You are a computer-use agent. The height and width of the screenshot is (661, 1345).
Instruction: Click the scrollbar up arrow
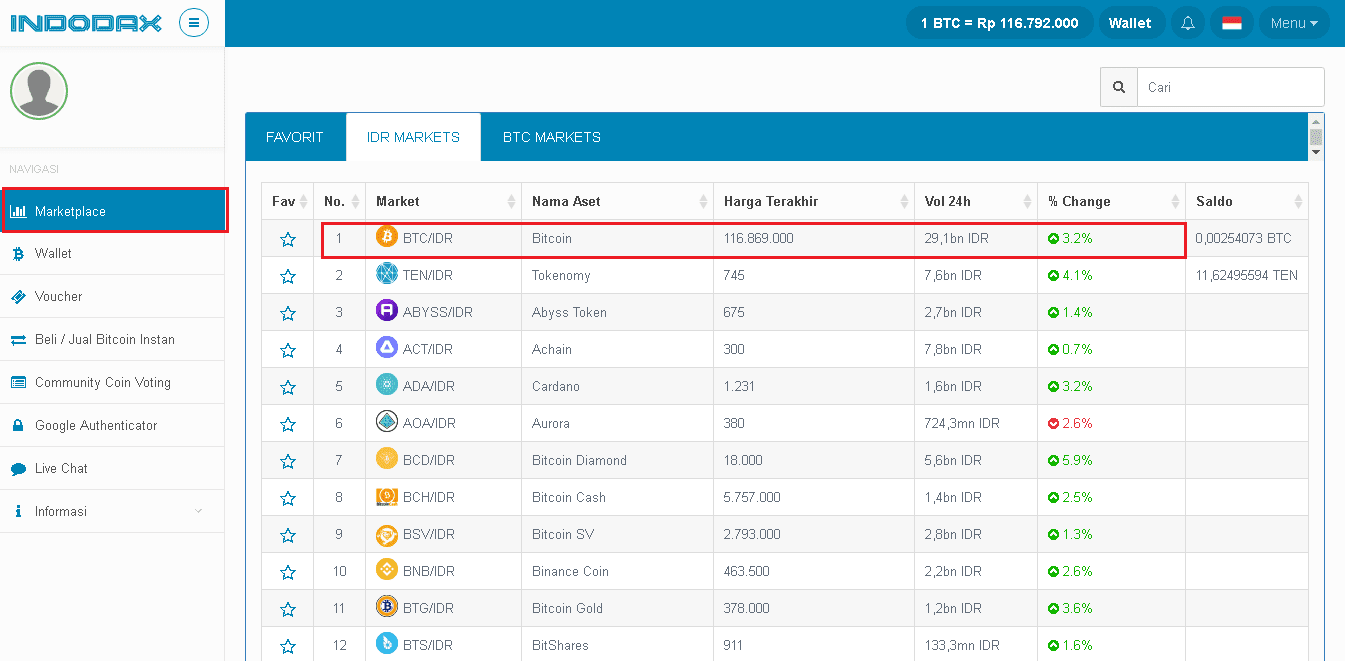1316,121
